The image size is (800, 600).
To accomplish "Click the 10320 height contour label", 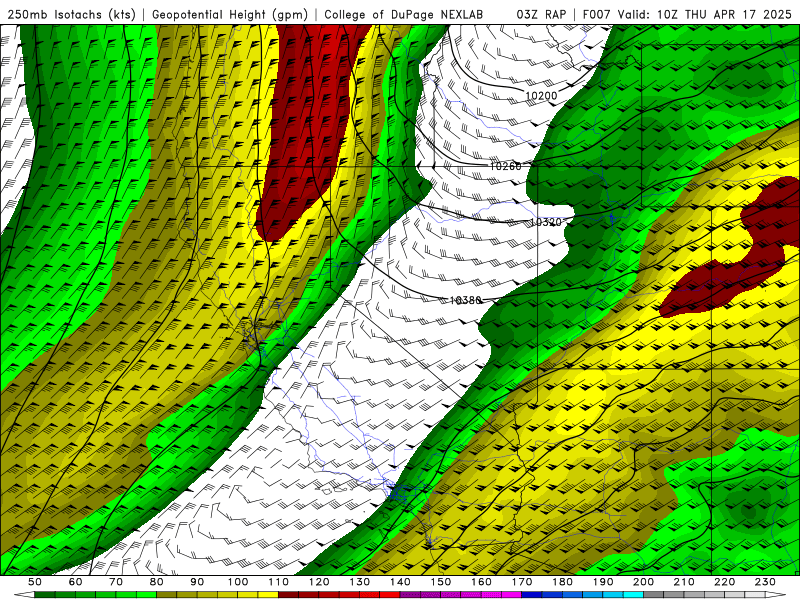I will click(x=545, y=222).
